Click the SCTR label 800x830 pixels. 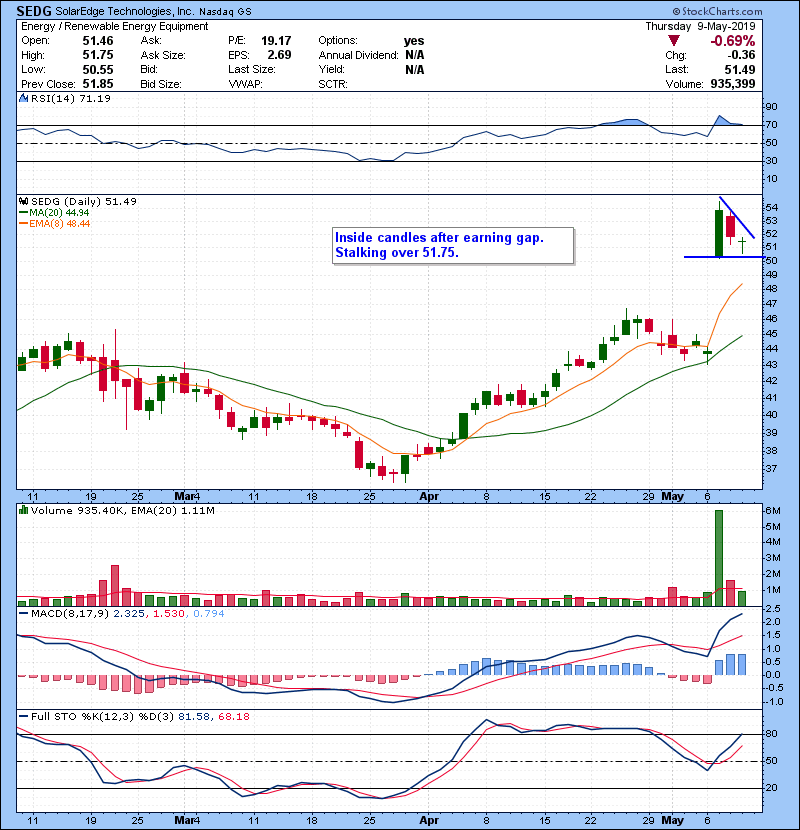(x=333, y=84)
